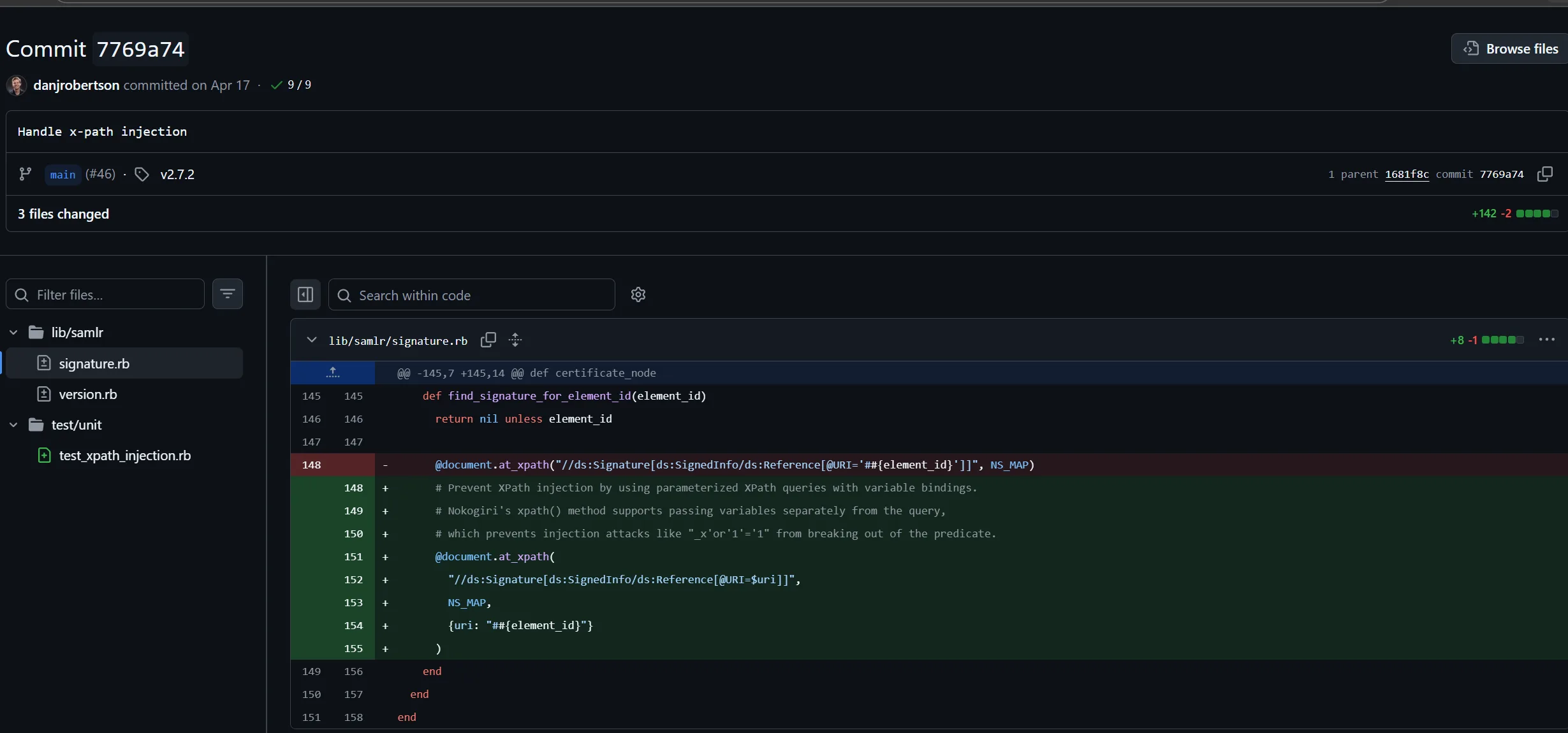Copy the full commit SHA icon
The width and height of the screenshot is (1568, 733).
[x=1545, y=174]
